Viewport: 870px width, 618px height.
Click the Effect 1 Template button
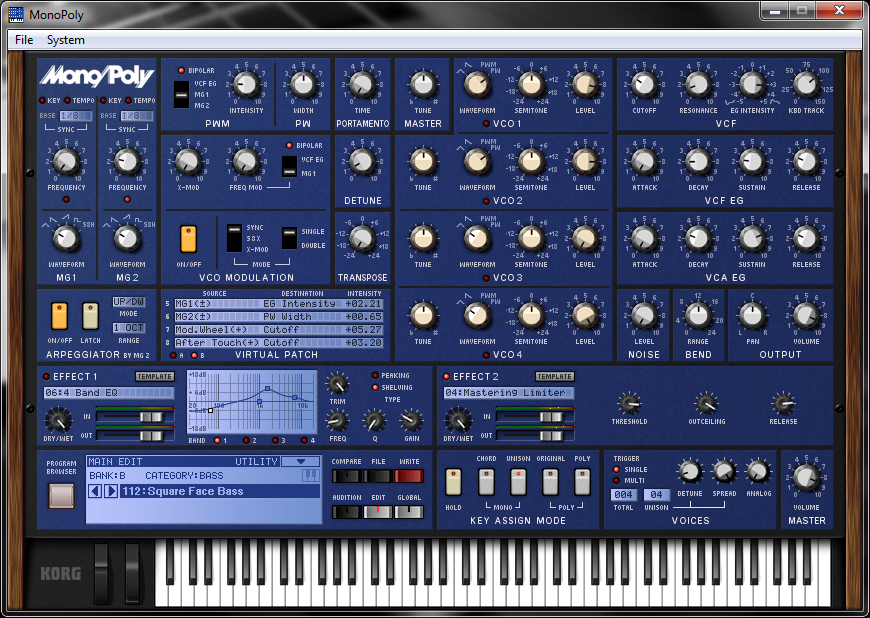[155, 377]
